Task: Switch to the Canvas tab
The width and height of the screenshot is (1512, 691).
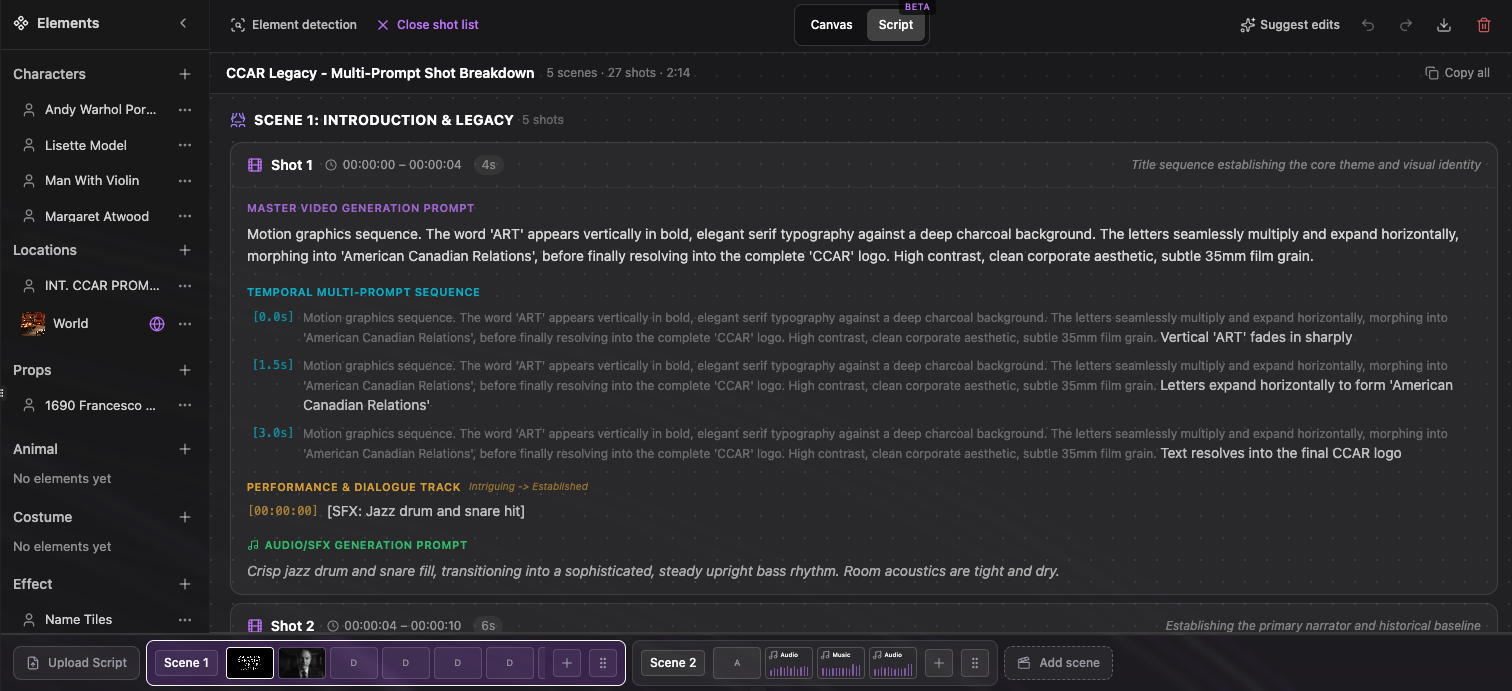Action: [x=831, y=24]
